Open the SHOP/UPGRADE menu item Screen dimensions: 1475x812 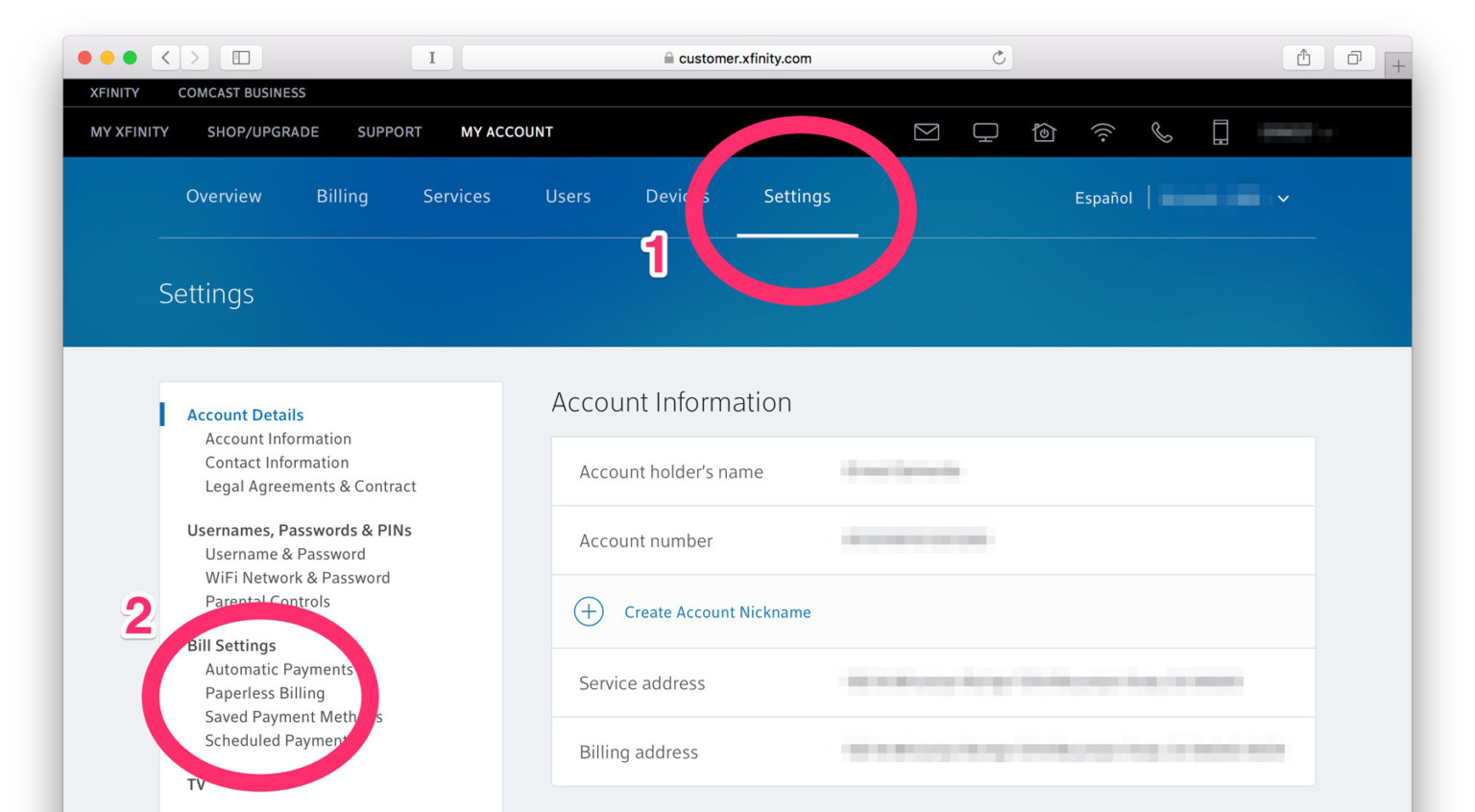262,131
